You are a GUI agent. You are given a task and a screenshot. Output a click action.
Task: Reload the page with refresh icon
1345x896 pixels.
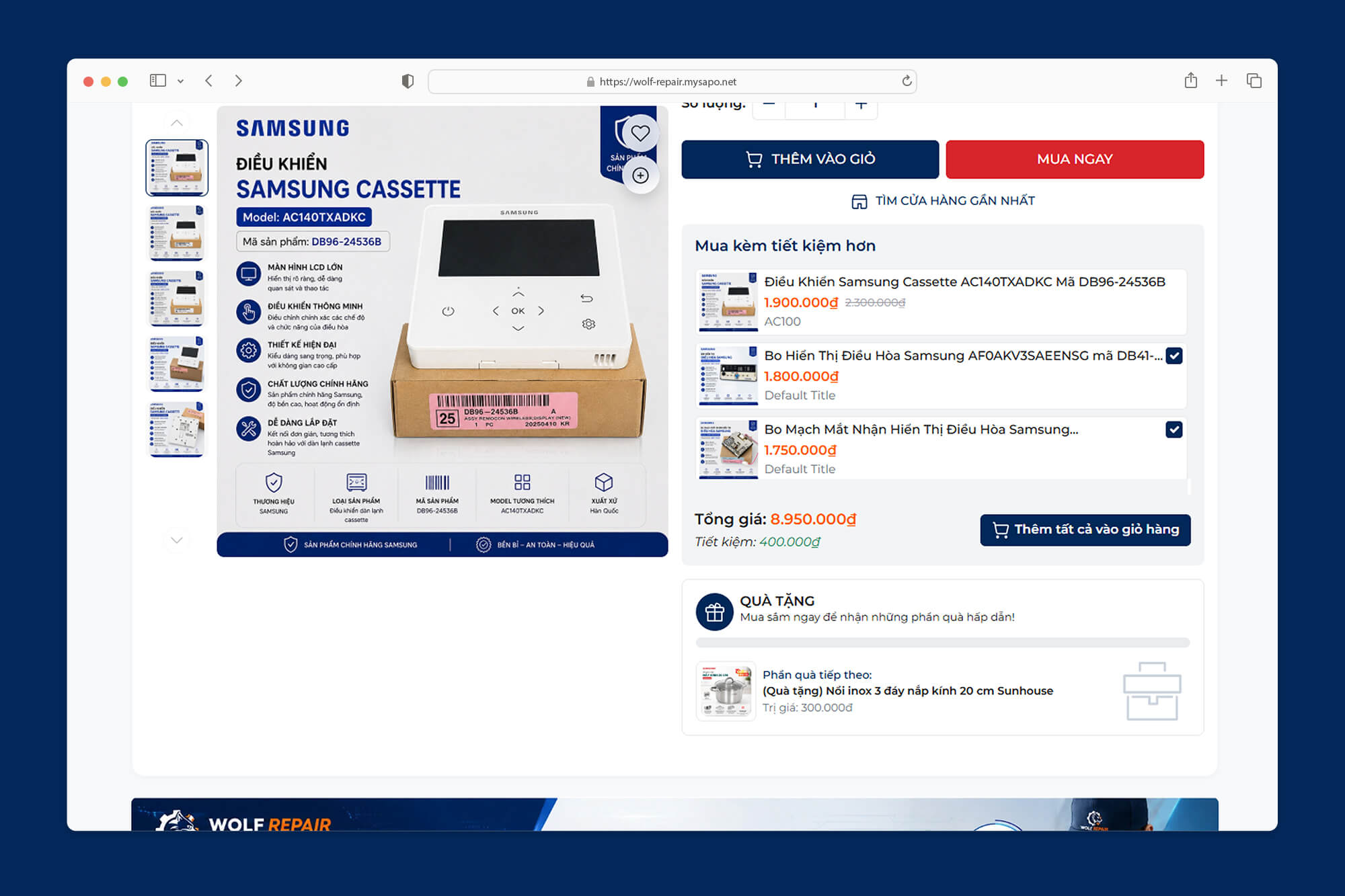pos(907,81)
